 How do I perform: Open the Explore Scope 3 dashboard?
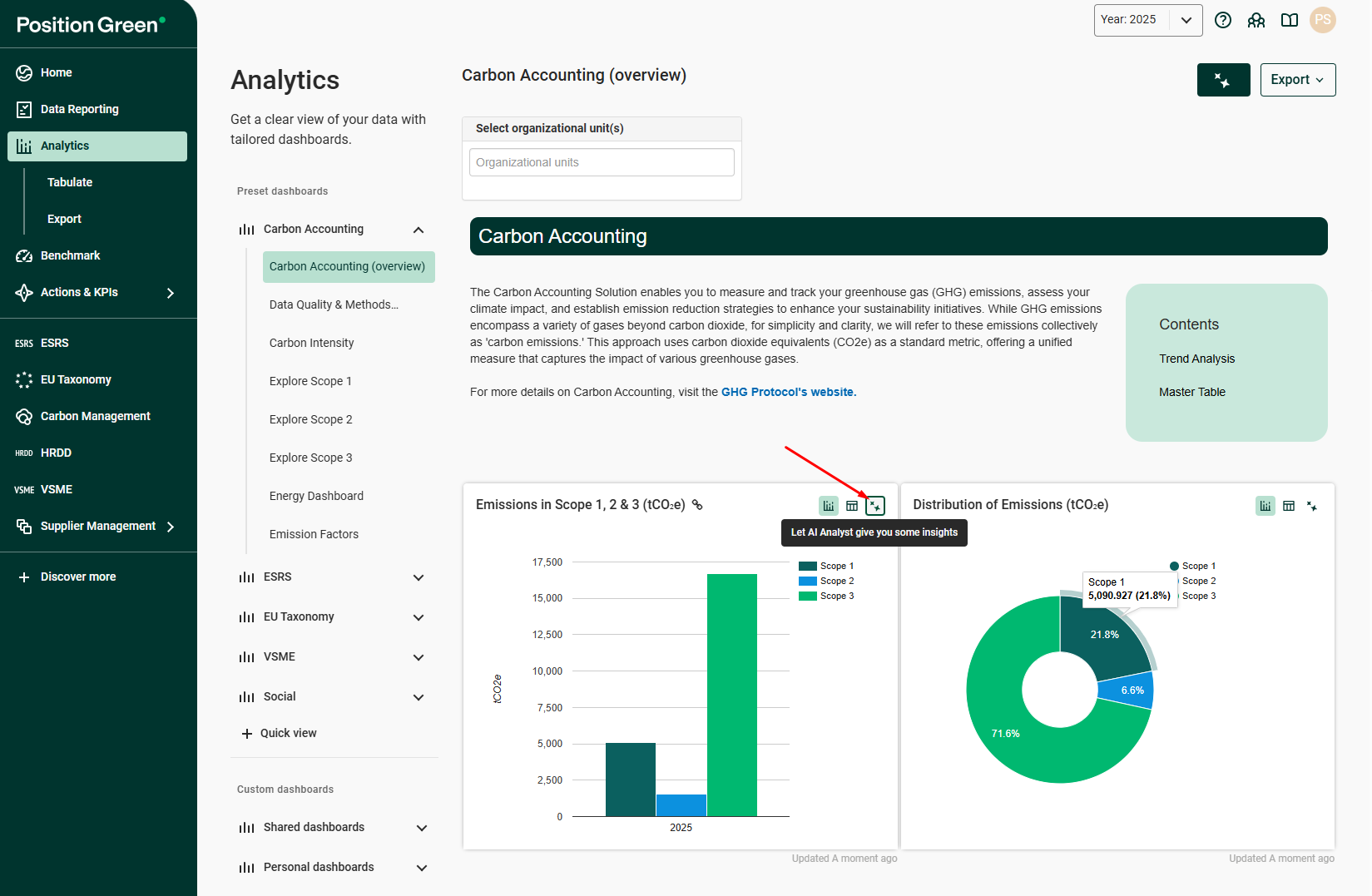pos(310,458)
